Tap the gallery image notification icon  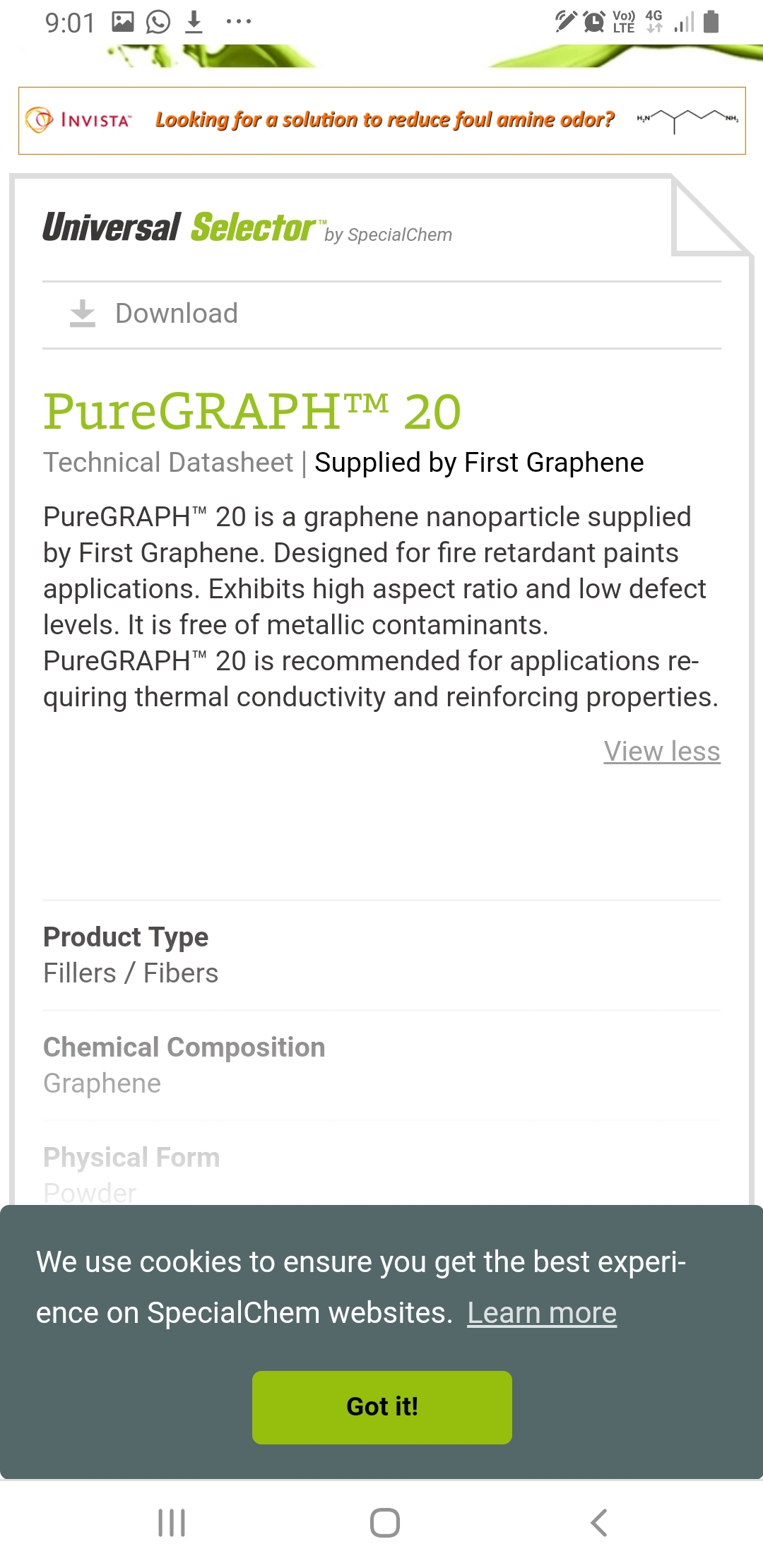coord(123,22)
